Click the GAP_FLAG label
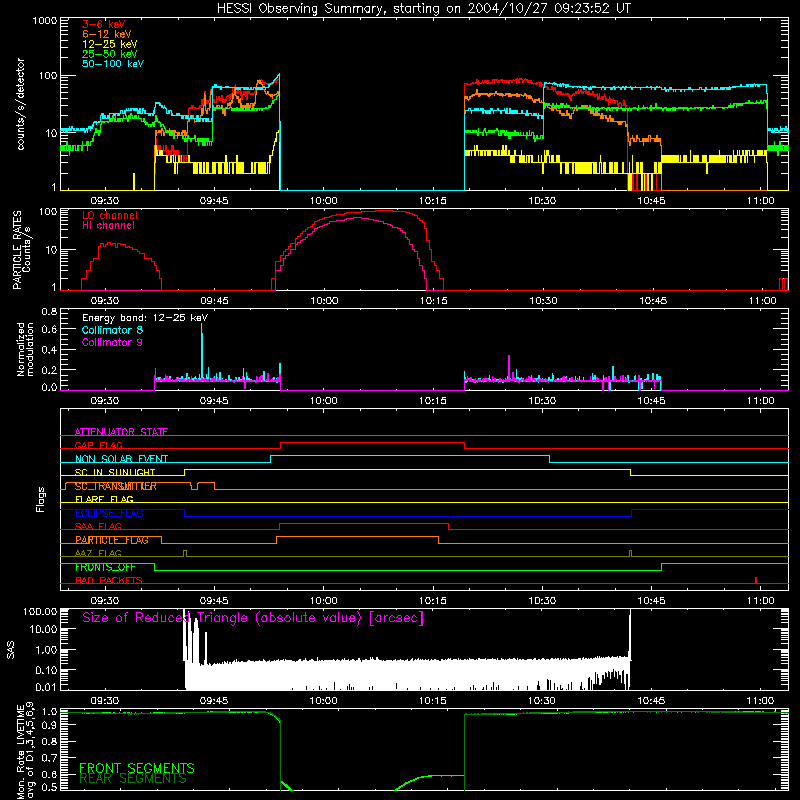 click(98, 445)
